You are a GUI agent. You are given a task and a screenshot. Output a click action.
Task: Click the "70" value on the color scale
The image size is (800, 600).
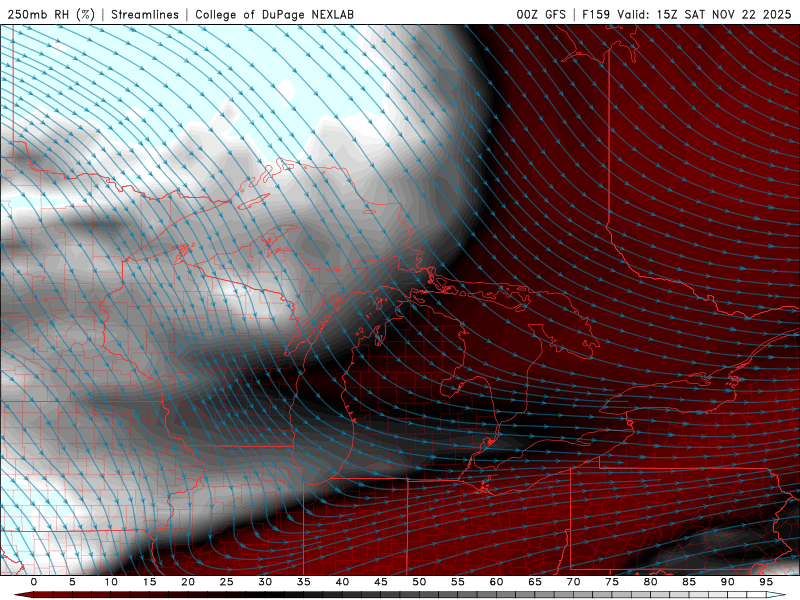573,582
